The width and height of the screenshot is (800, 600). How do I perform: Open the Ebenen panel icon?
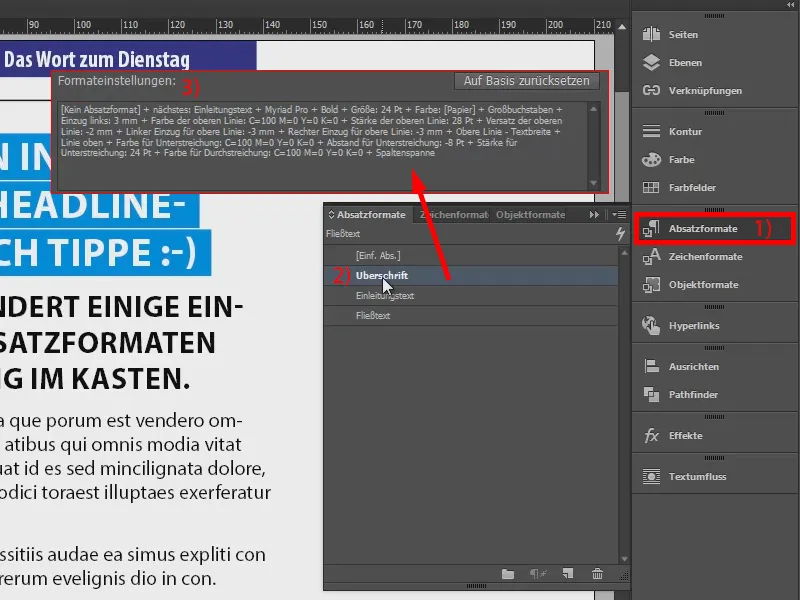(651, 62)
